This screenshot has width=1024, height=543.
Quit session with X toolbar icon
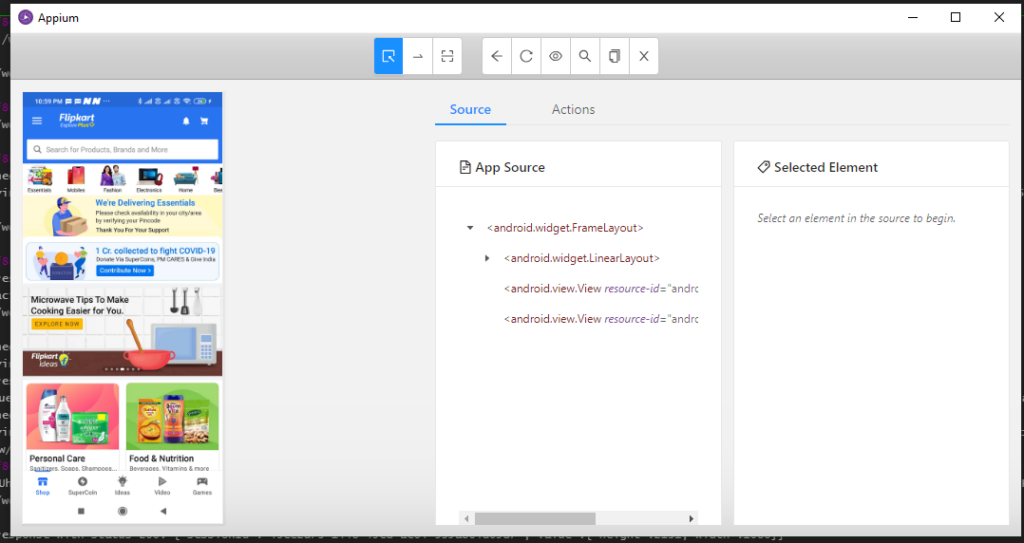643,56
